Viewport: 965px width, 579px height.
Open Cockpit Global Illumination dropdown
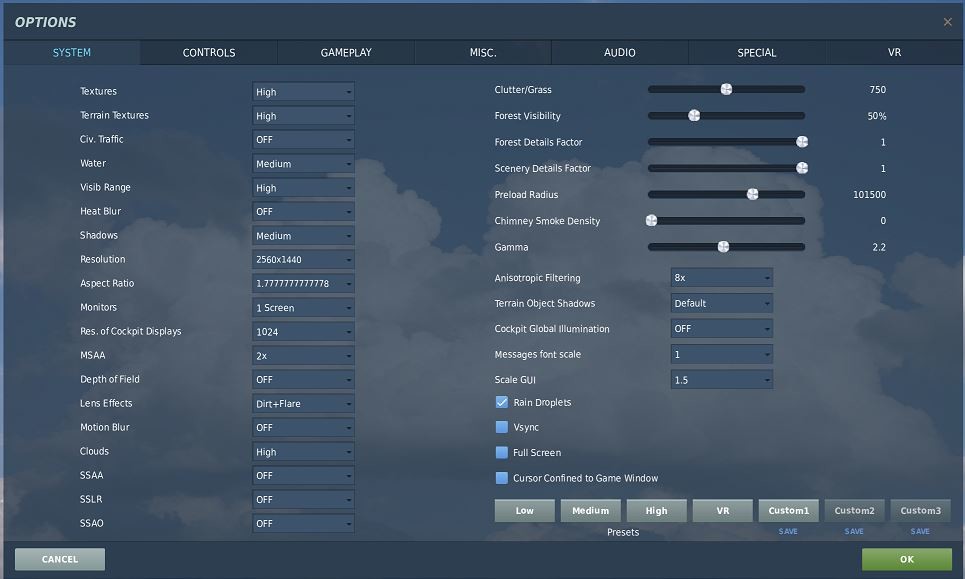click(721, 329)
